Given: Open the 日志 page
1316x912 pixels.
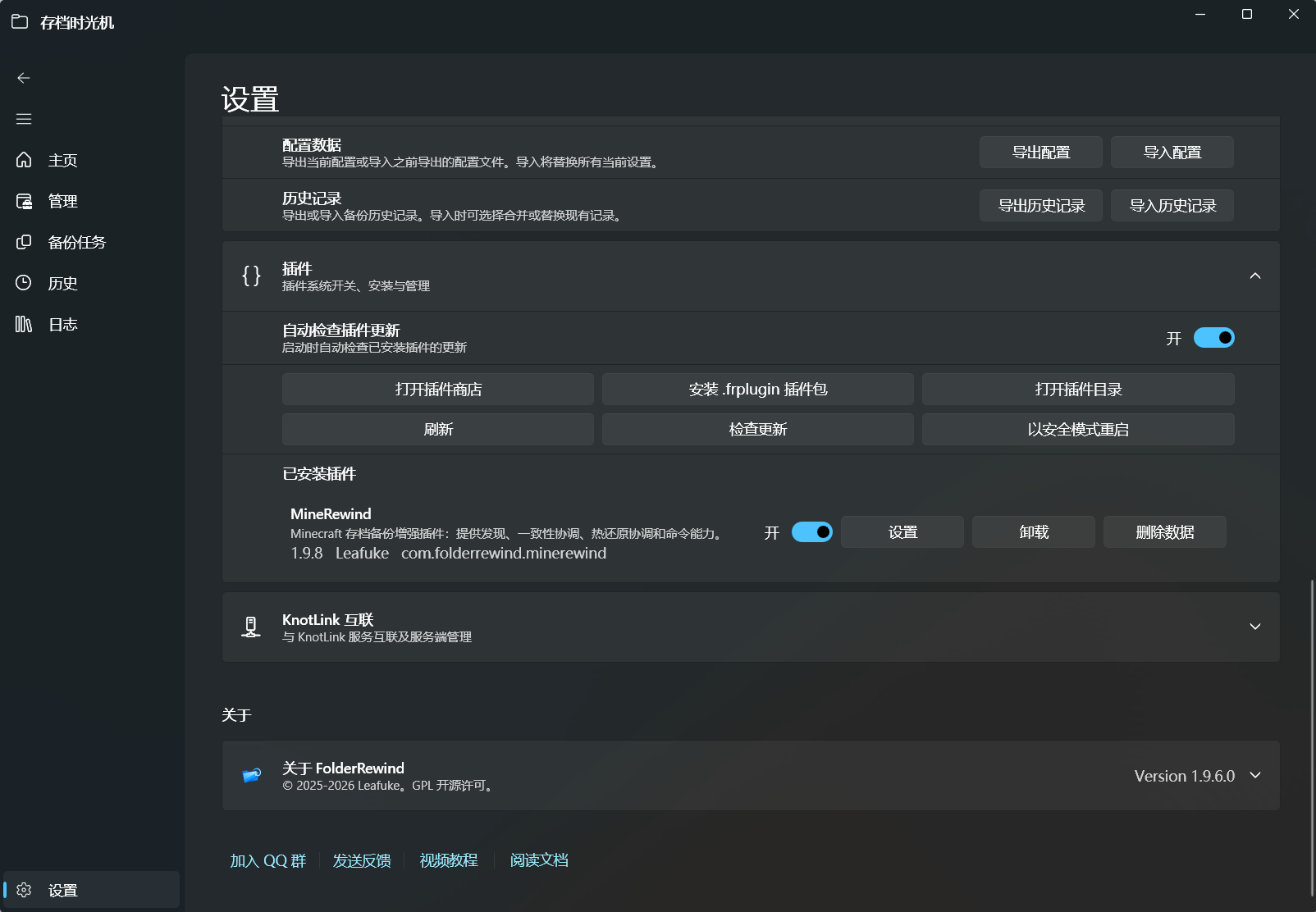Looking at the screenshot, I should (91, 324).
